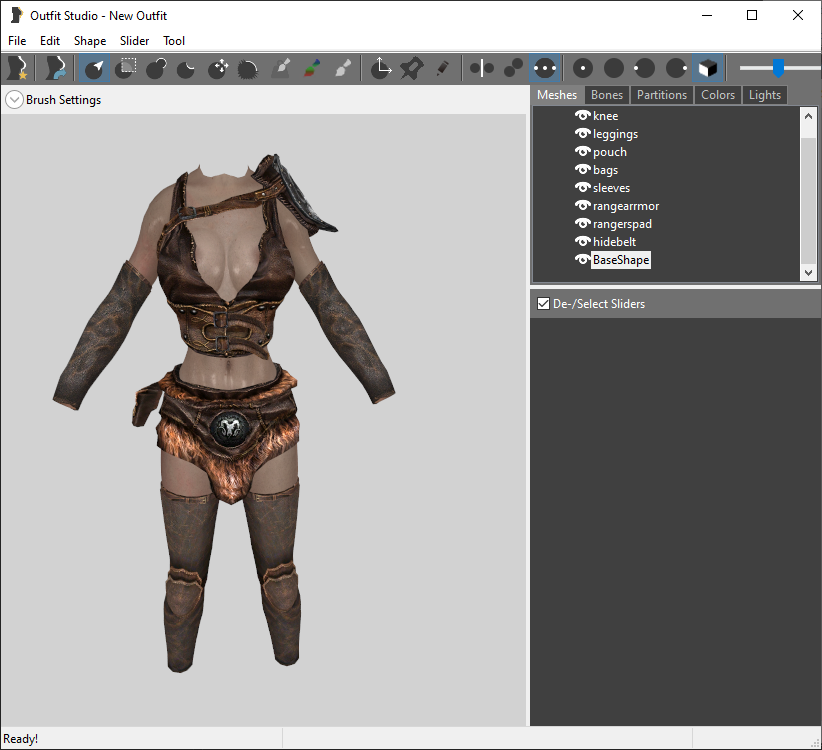Expand the Brush Settings panel
Screen dimensions: 822x750
(14, 100)
